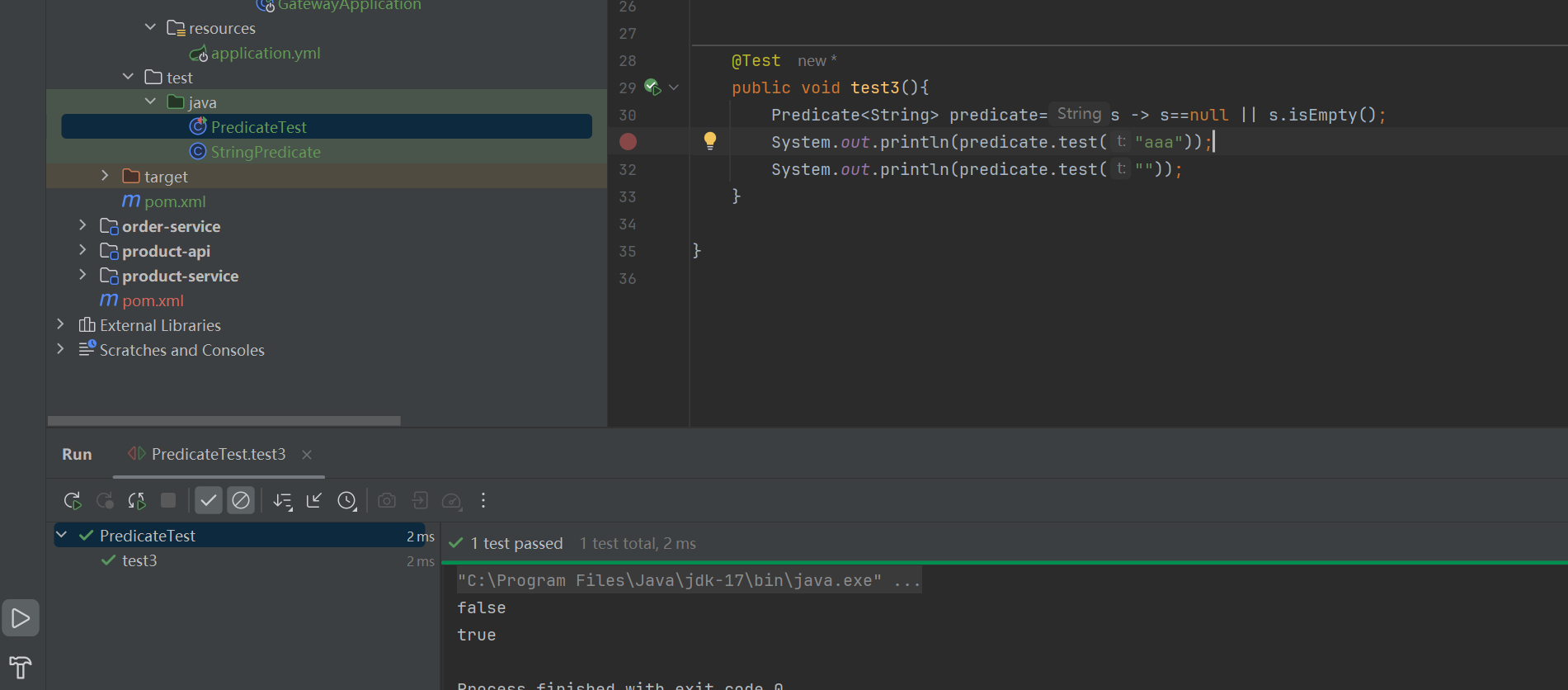This screenshot has width=1568, height=690.
Task: Open root red pom.xml file
Action: [x=153, y=300]
